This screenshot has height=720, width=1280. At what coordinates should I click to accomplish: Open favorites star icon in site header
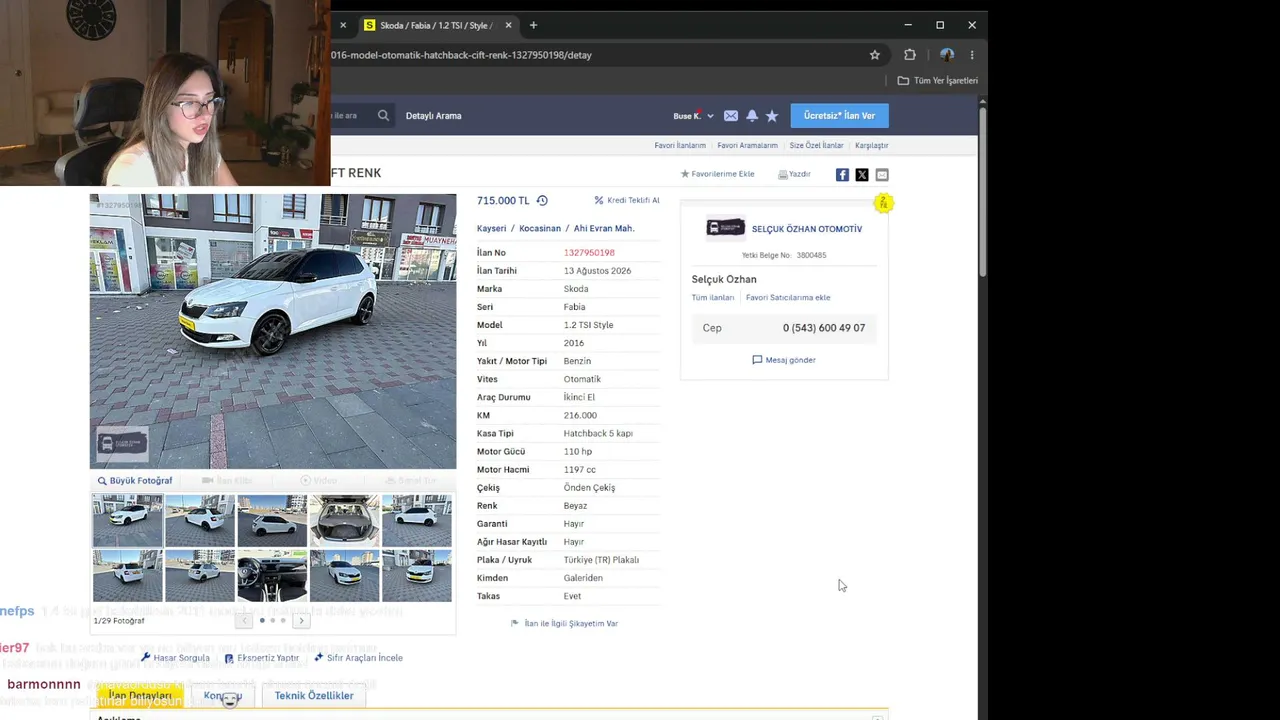point(772,116)
